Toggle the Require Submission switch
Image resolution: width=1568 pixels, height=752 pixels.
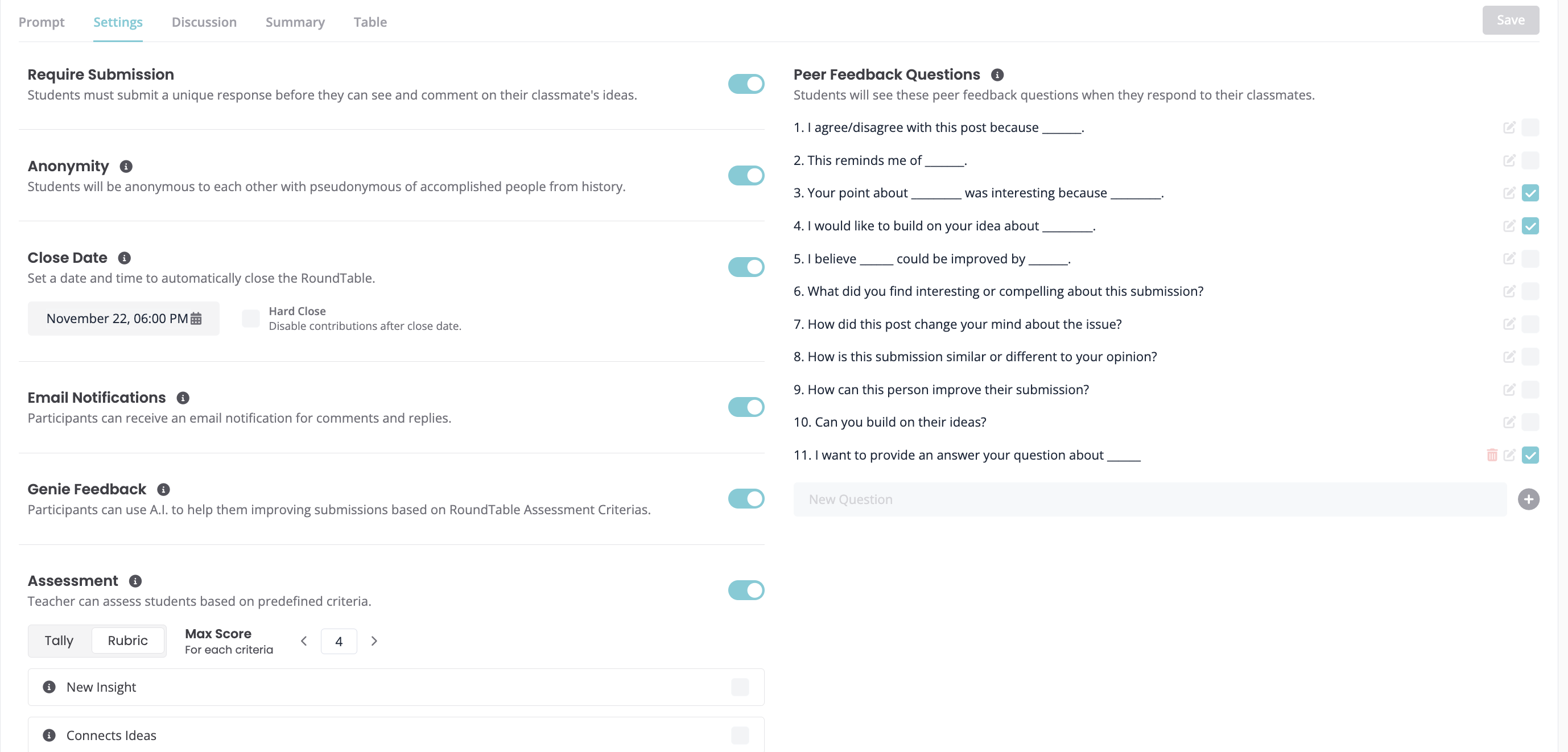coord(746,84)
